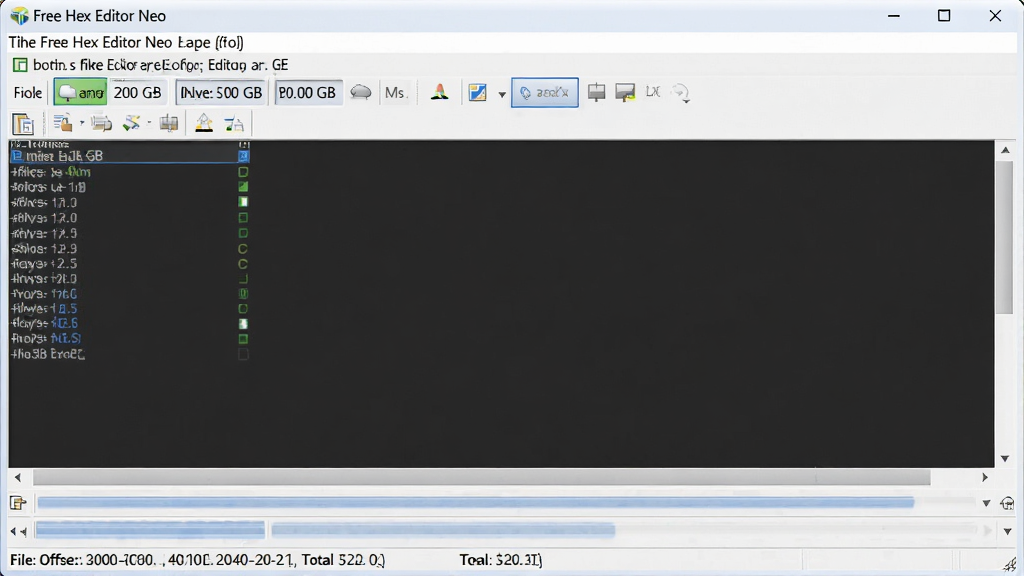Image resolution: width=1024 pixels, height=576 pixels.
Task: Click the icon to the right of the progress bar dropdown arrow
Action: pyautogui.click(x=1007, y=503)
